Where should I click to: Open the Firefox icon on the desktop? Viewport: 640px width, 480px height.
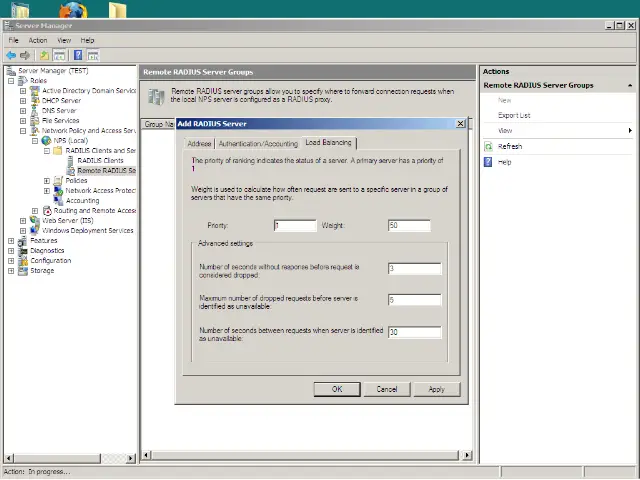click(x=73, y=10)
